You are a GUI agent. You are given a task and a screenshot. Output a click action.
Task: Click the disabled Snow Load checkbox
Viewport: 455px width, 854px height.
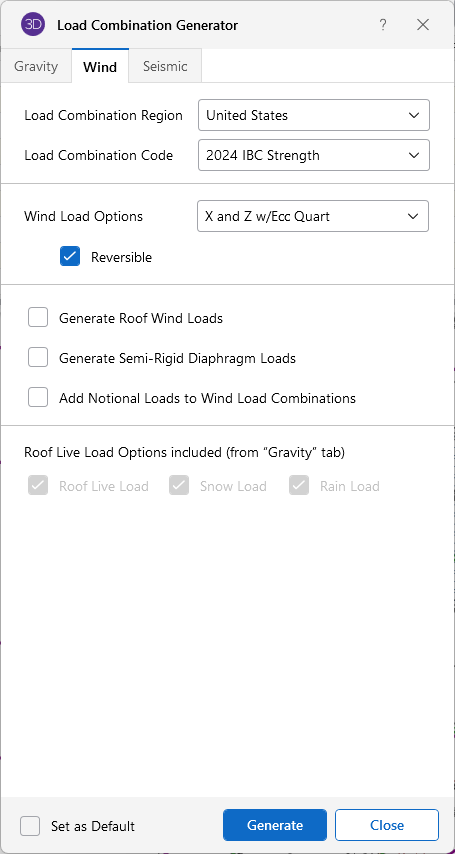[179, 485]
